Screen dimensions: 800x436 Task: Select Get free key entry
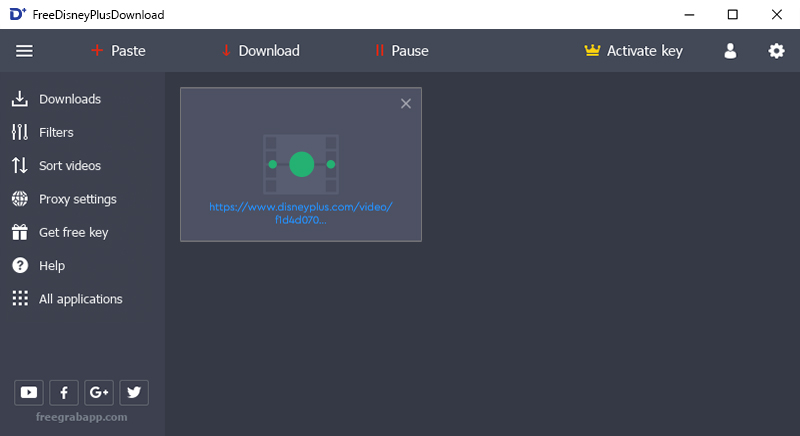(73, 233)
